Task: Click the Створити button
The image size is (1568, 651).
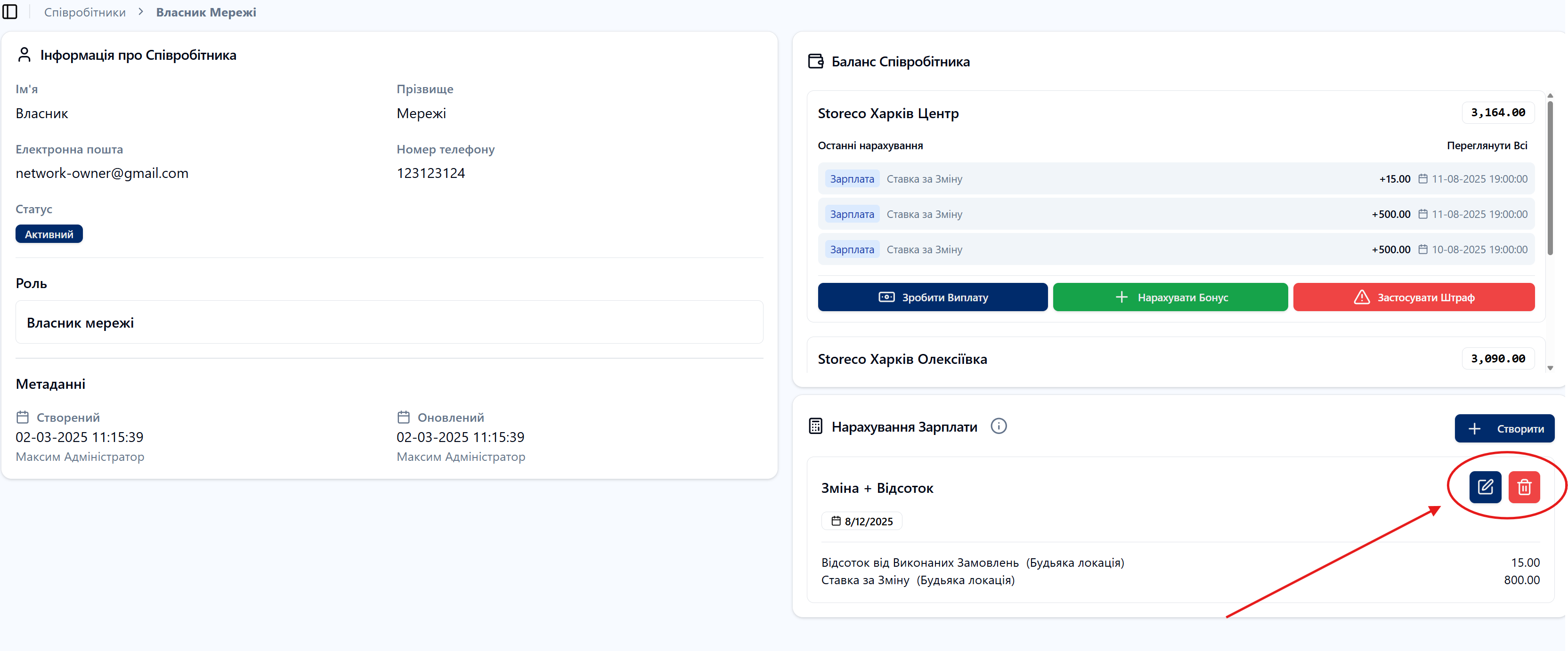Action: click(x=1504, y=429)
